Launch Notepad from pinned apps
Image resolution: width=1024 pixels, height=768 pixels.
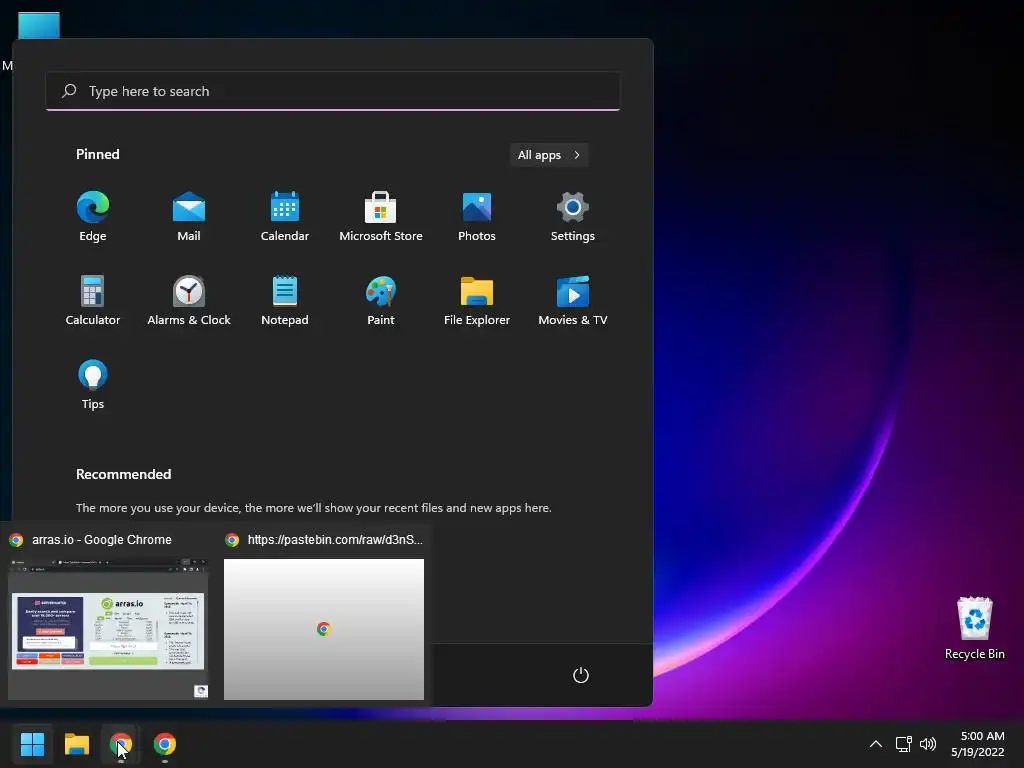(x=285, y=301)
